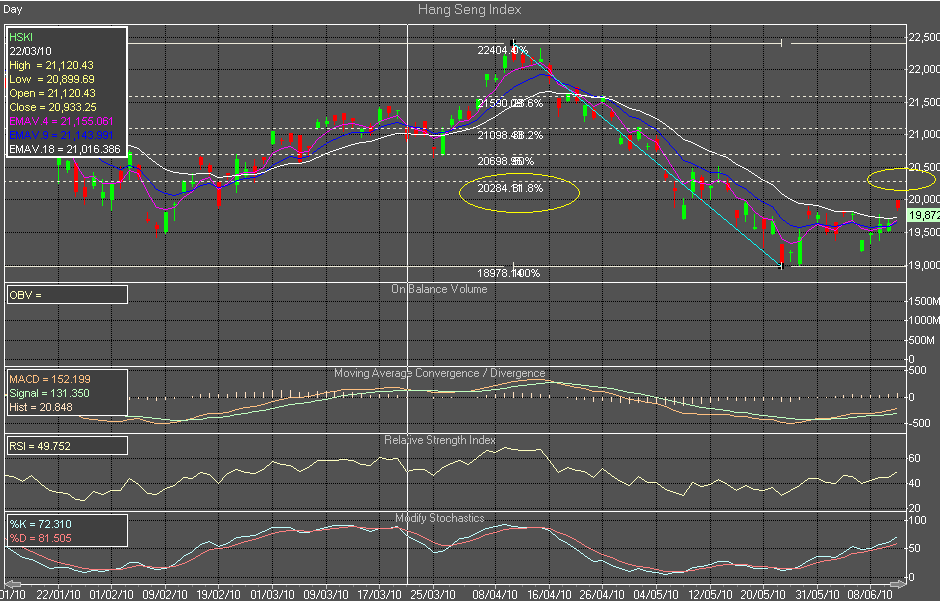Image resolution: width=940 pixels, height=601 pixels.
Task: Click the 25/03/10 date on the time axis
Action: pos(433,594)
